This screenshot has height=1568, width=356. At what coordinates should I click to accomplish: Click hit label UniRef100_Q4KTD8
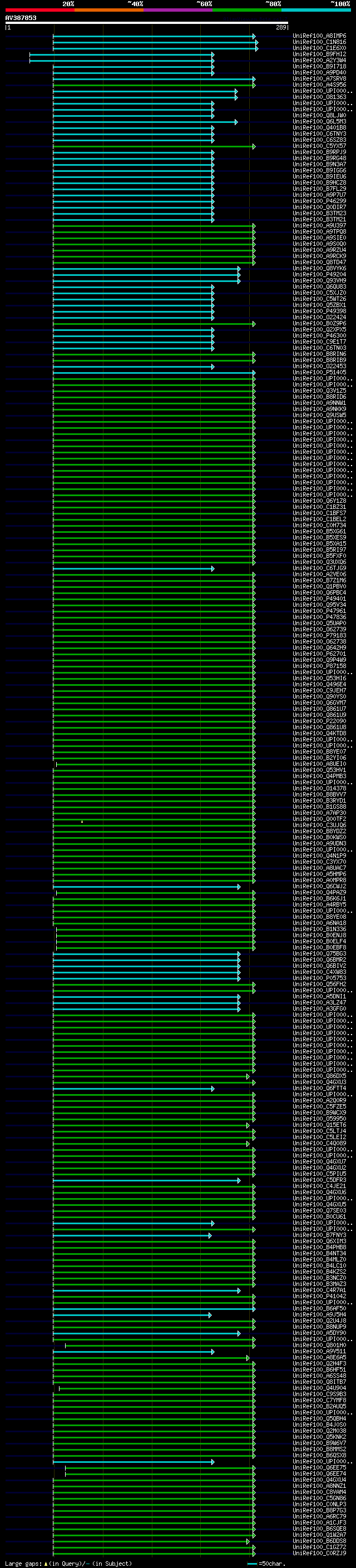coord(319,733)
